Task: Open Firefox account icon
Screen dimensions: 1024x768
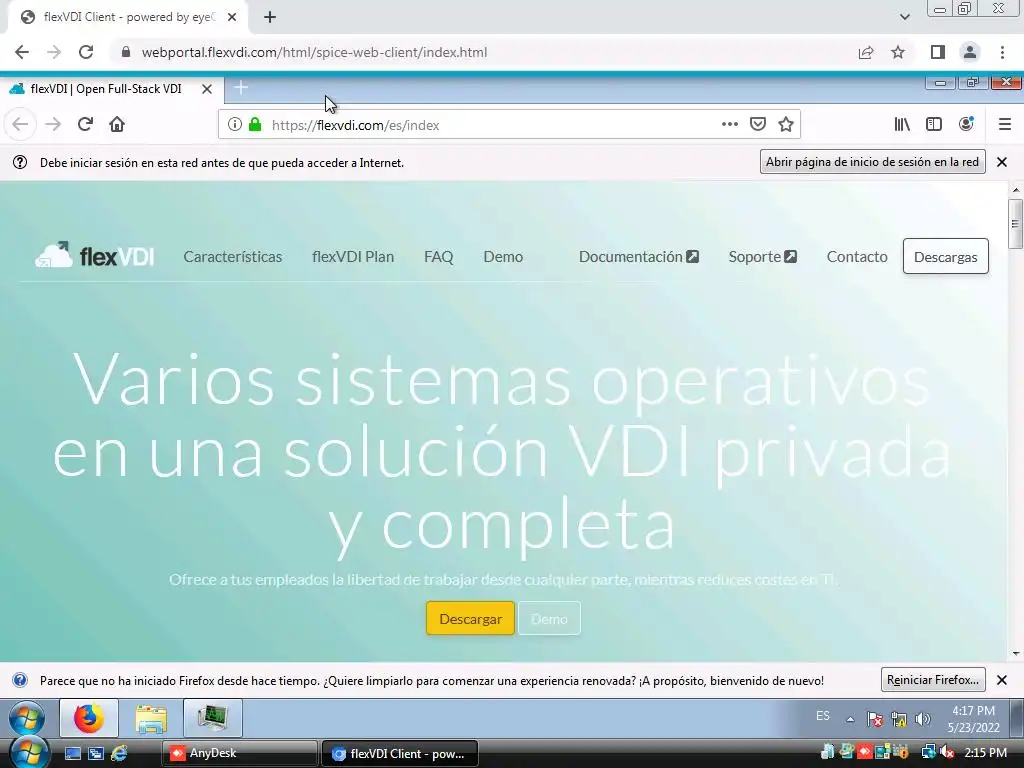Action: pyautogui.click(x=966, y=124)
